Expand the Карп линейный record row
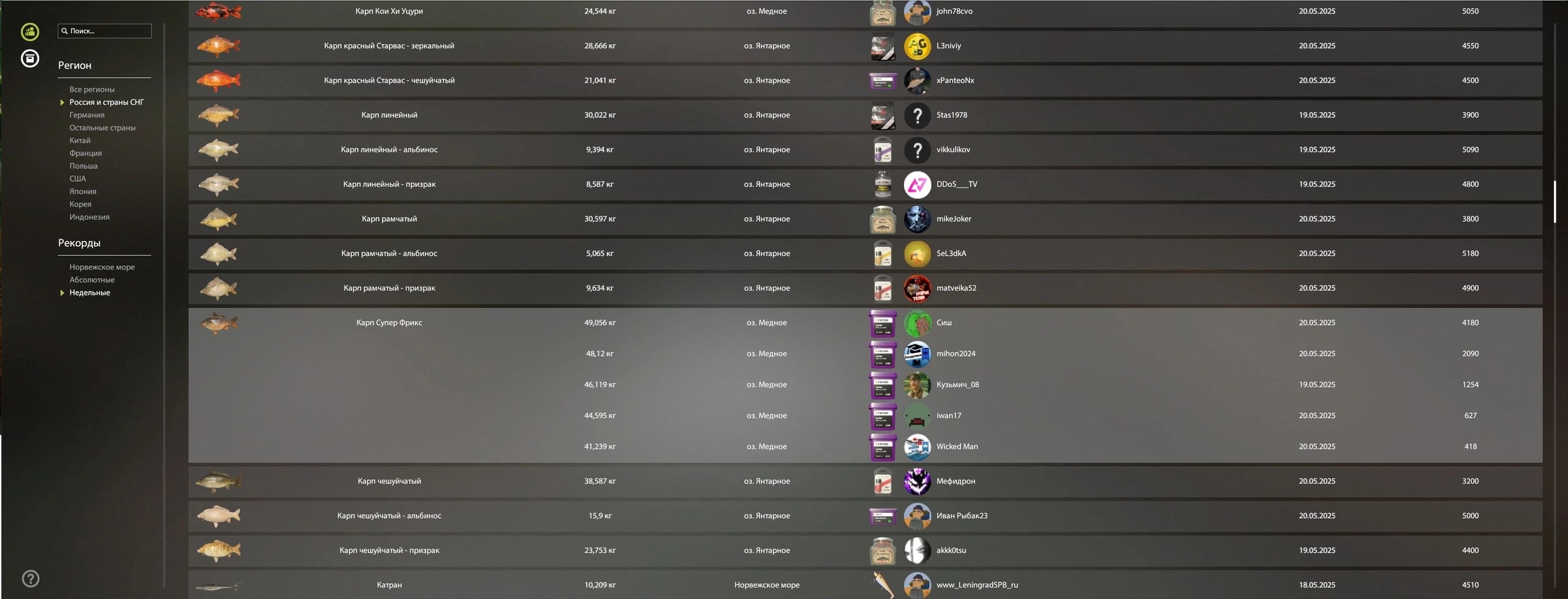This screenshot has width=1568, height=599. pyautogui.click(x=865, y=115)
